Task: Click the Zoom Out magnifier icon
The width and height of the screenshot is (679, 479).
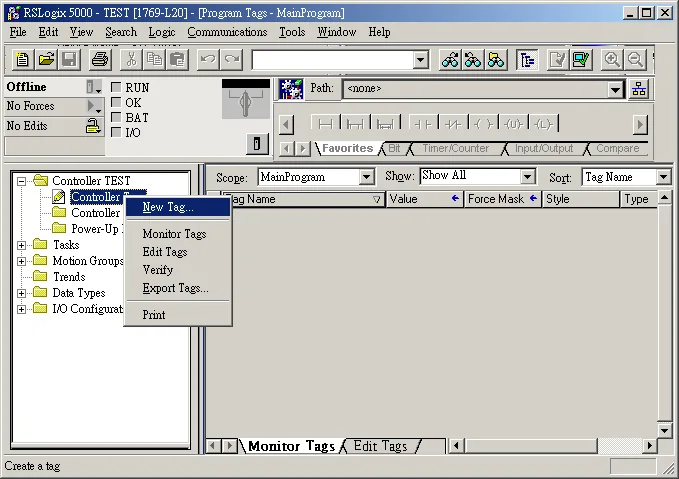Action: click(635, 59)
